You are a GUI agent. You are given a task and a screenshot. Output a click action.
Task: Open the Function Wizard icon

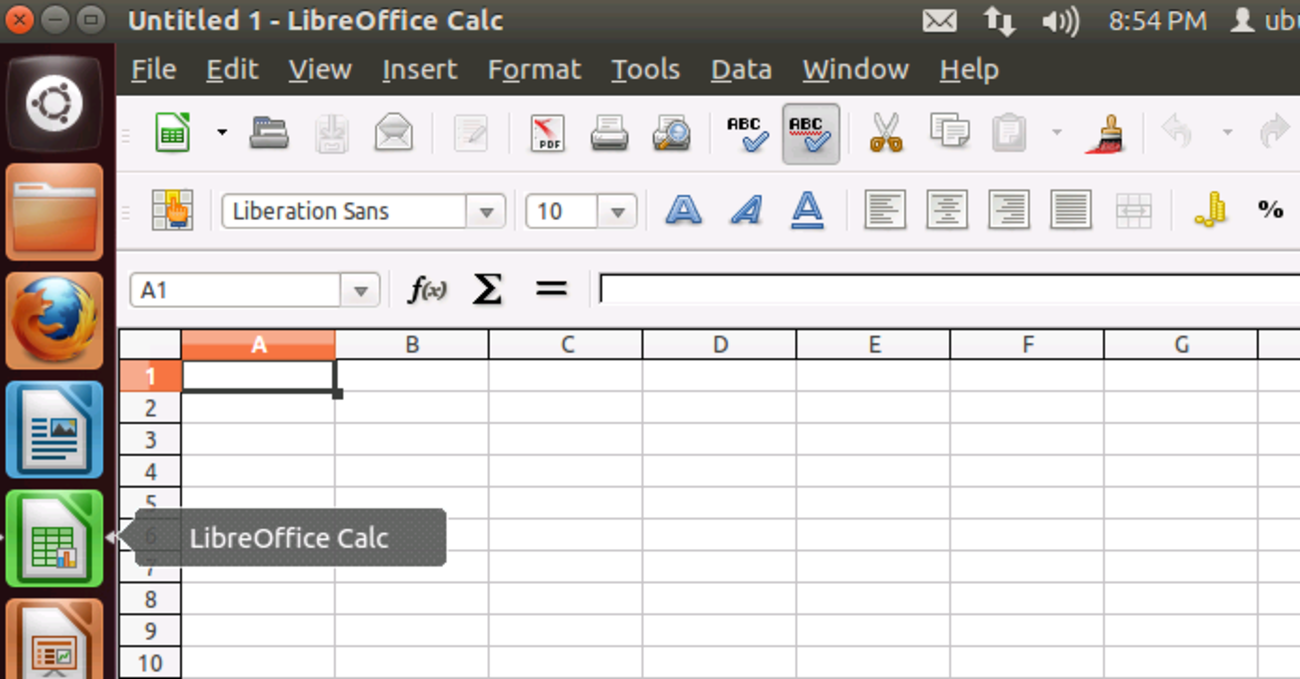tap(427, 290)
